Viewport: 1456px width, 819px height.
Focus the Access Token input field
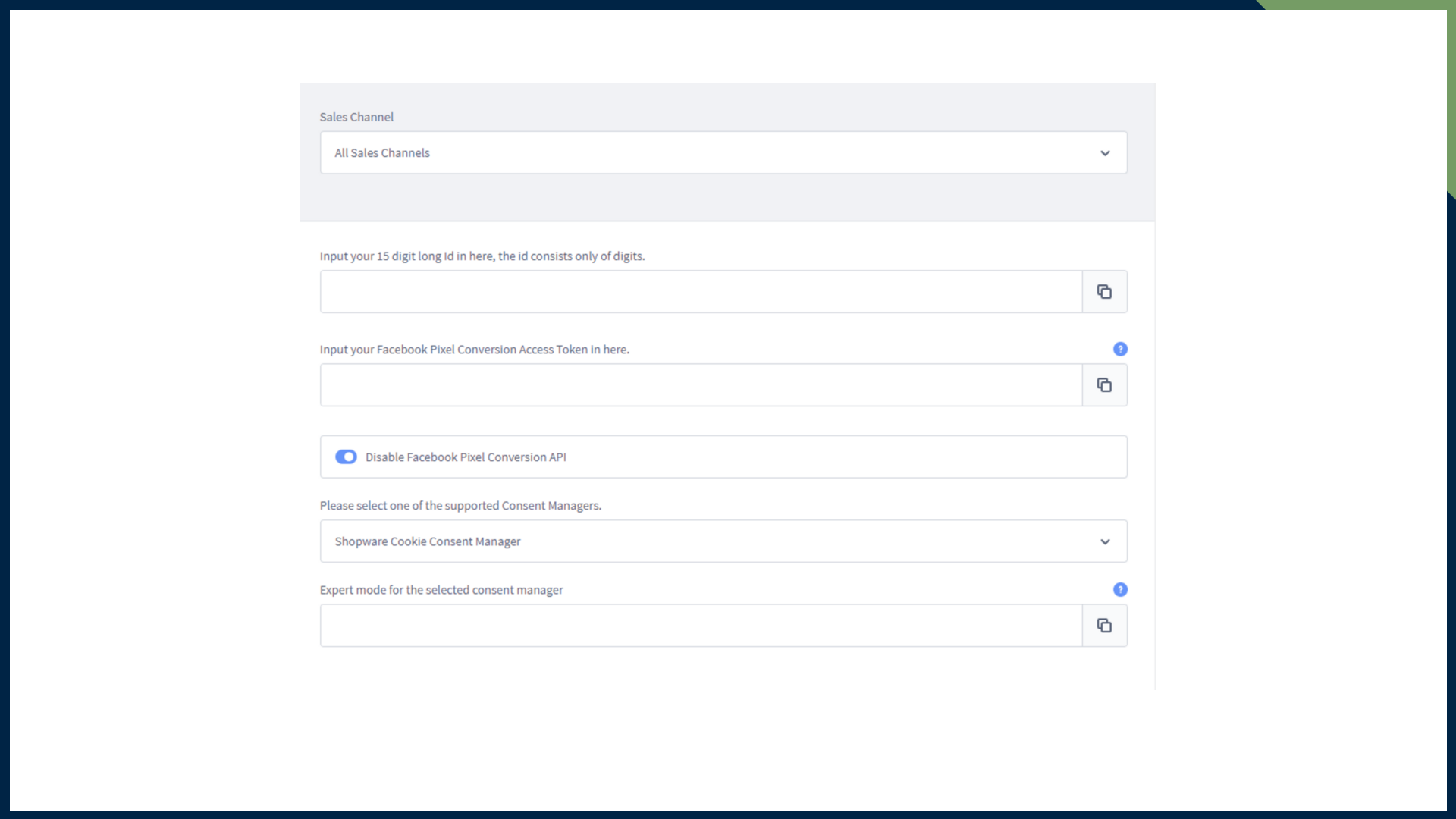pyautogui.click(x=701, y=385)
